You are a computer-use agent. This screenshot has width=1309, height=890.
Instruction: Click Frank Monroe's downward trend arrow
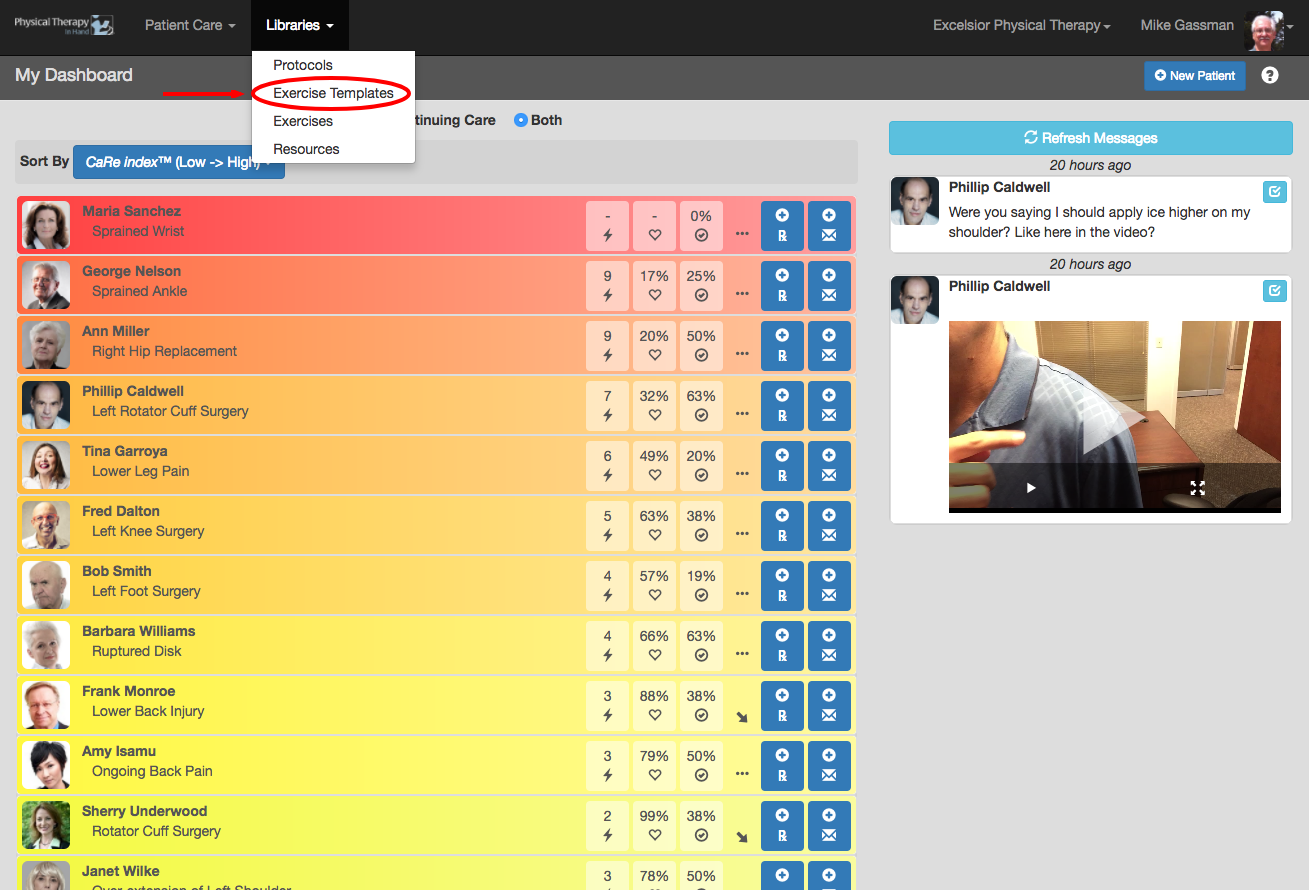pos(742,717)
